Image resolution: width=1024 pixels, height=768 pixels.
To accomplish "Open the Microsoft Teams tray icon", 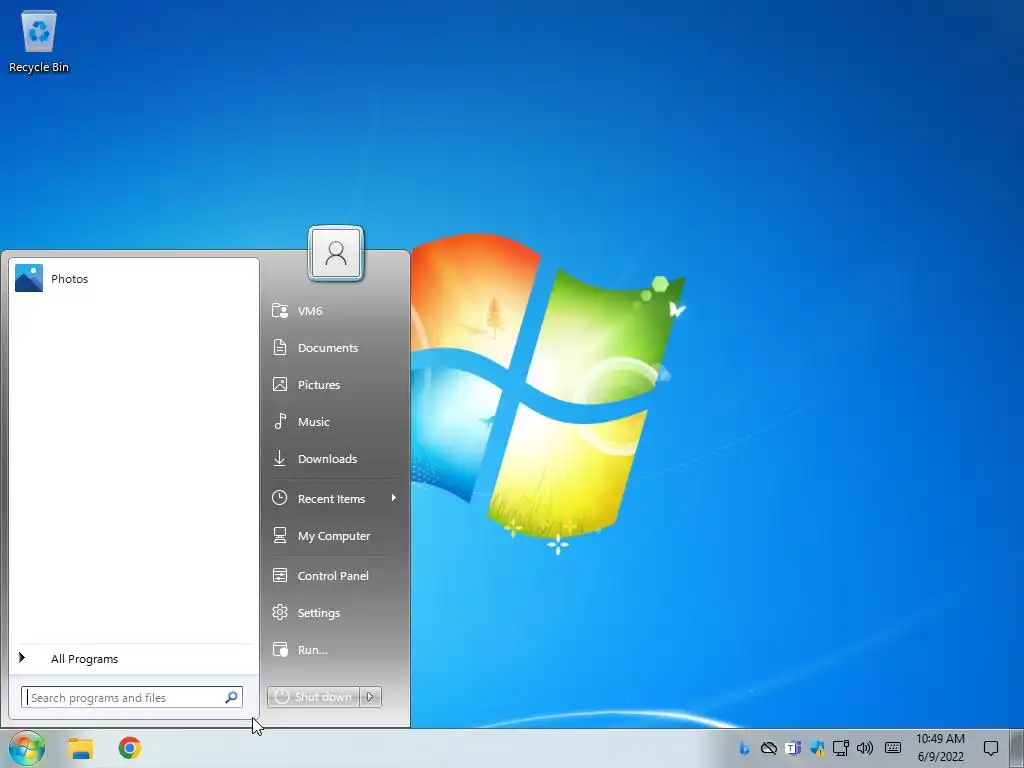I will click(793, 748).
